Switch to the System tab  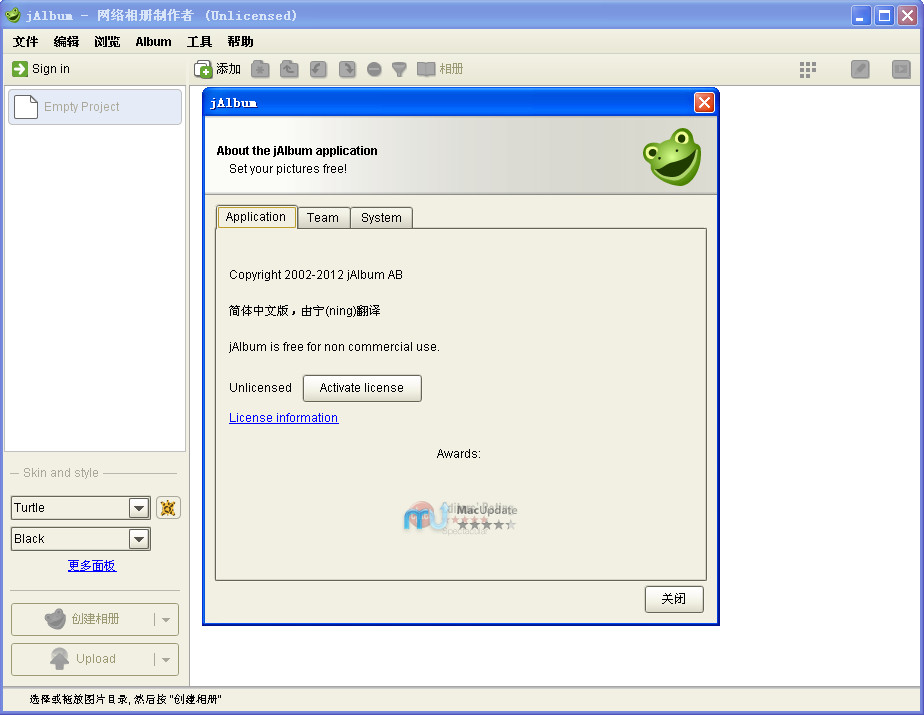coord(381,218)
